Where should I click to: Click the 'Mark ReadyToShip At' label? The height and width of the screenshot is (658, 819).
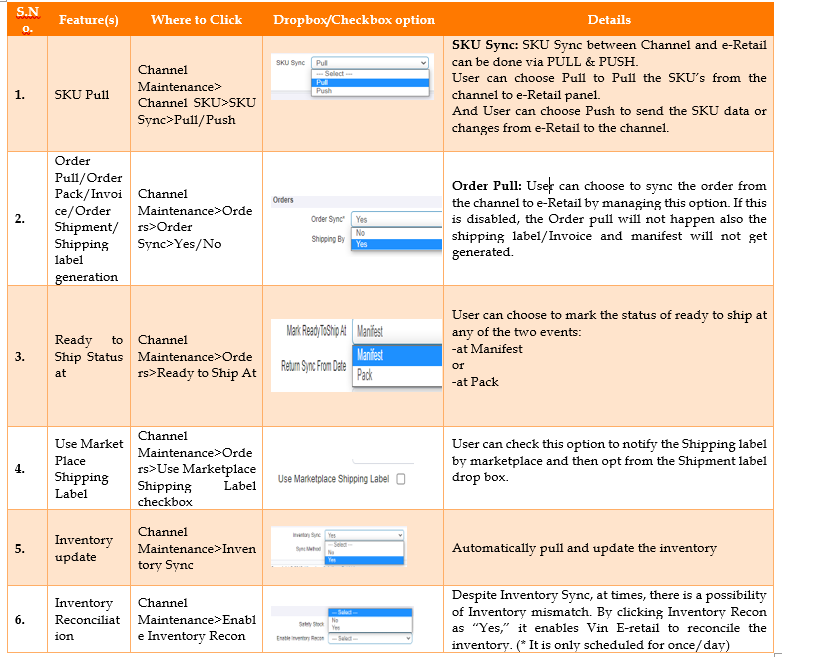coord(316,331)
